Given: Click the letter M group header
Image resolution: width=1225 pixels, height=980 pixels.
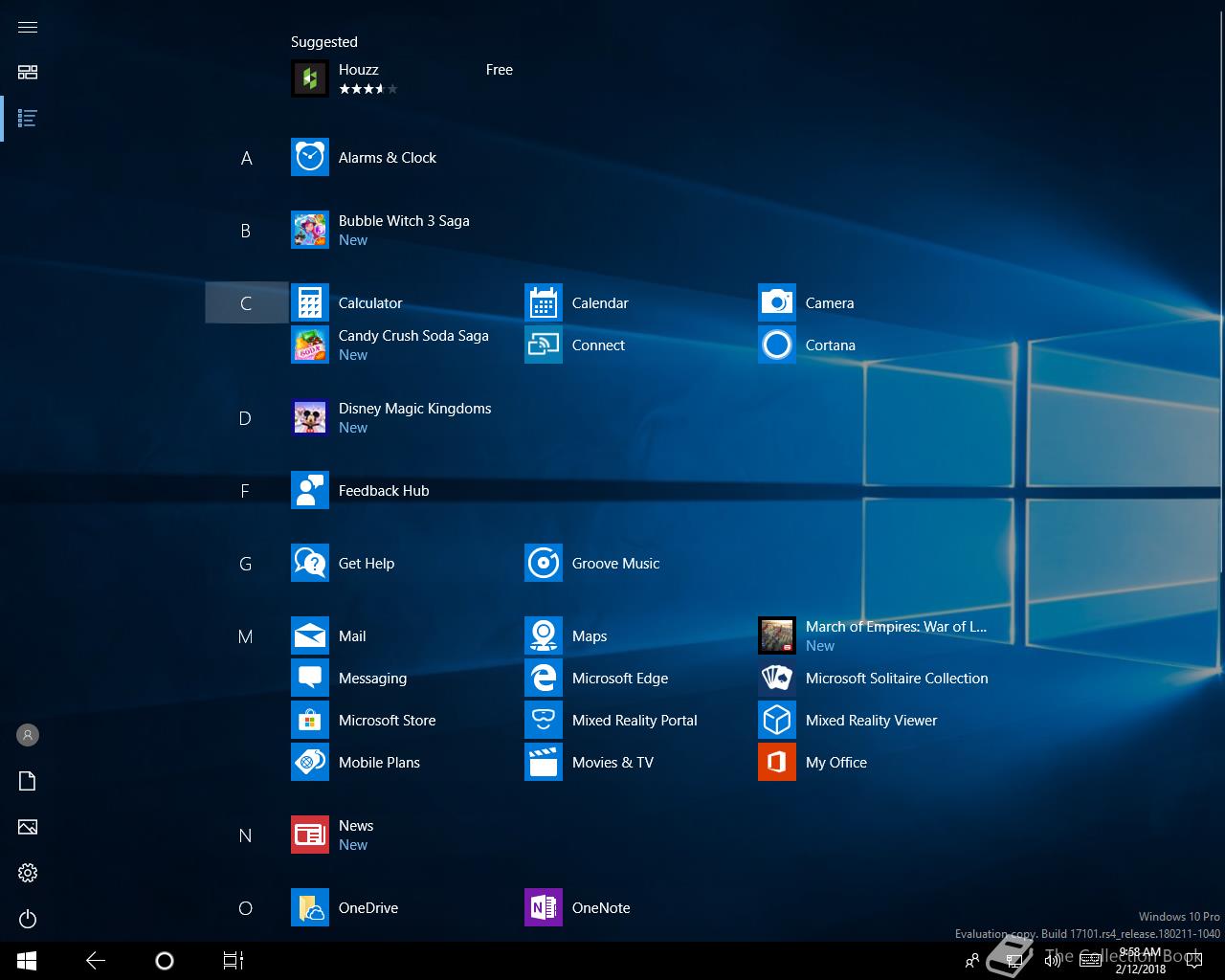Looking at the screenshot, I should point(246,636).
